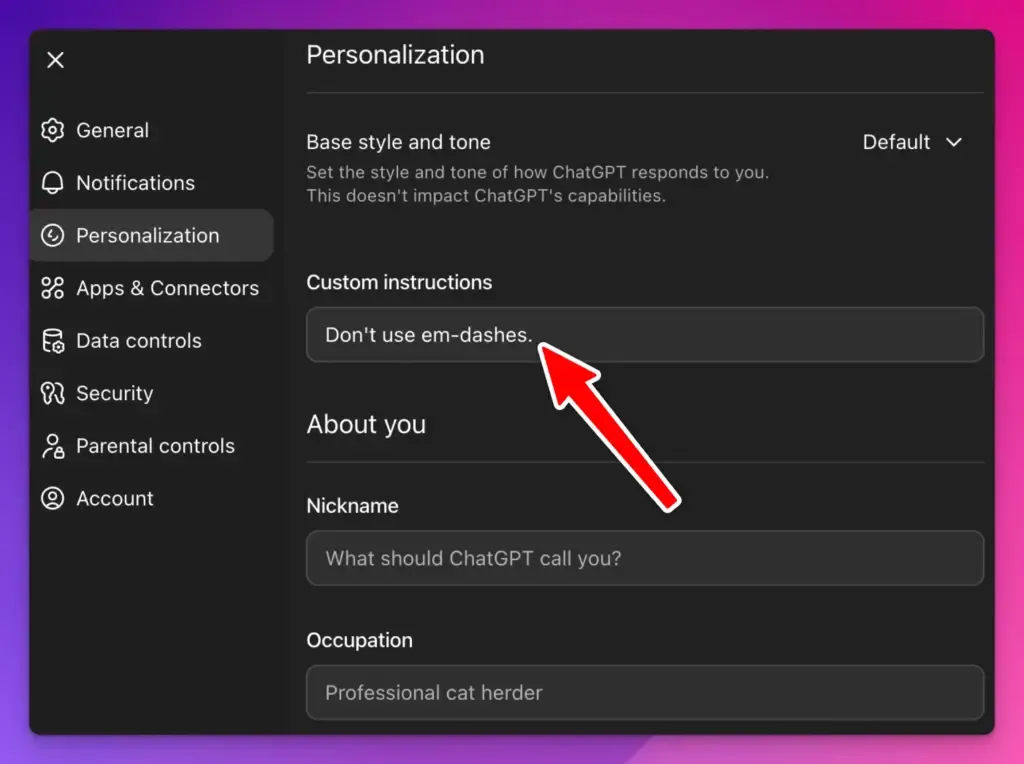Close the settings dialog with X
Image resolution: width=1024 pixels, height=764 pixels.
click(56, 60)
